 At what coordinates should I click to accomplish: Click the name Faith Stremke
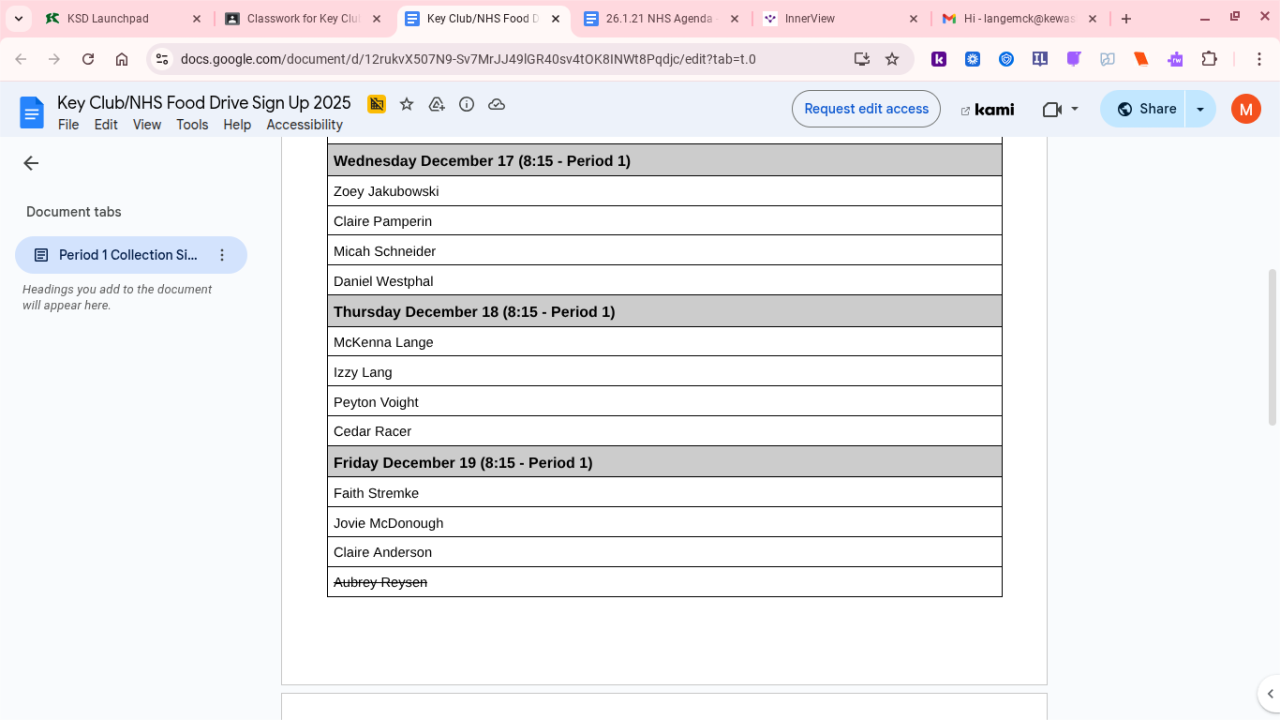376,493
